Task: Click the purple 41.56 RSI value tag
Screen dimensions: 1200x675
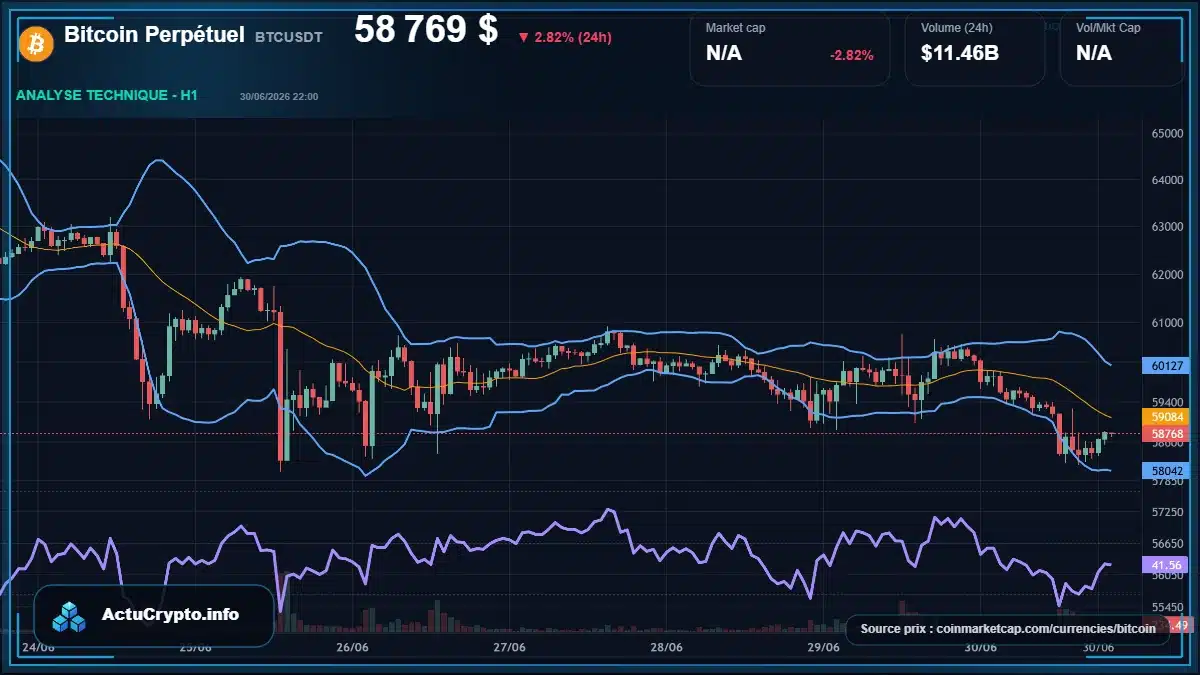Action: (1167, 565)
